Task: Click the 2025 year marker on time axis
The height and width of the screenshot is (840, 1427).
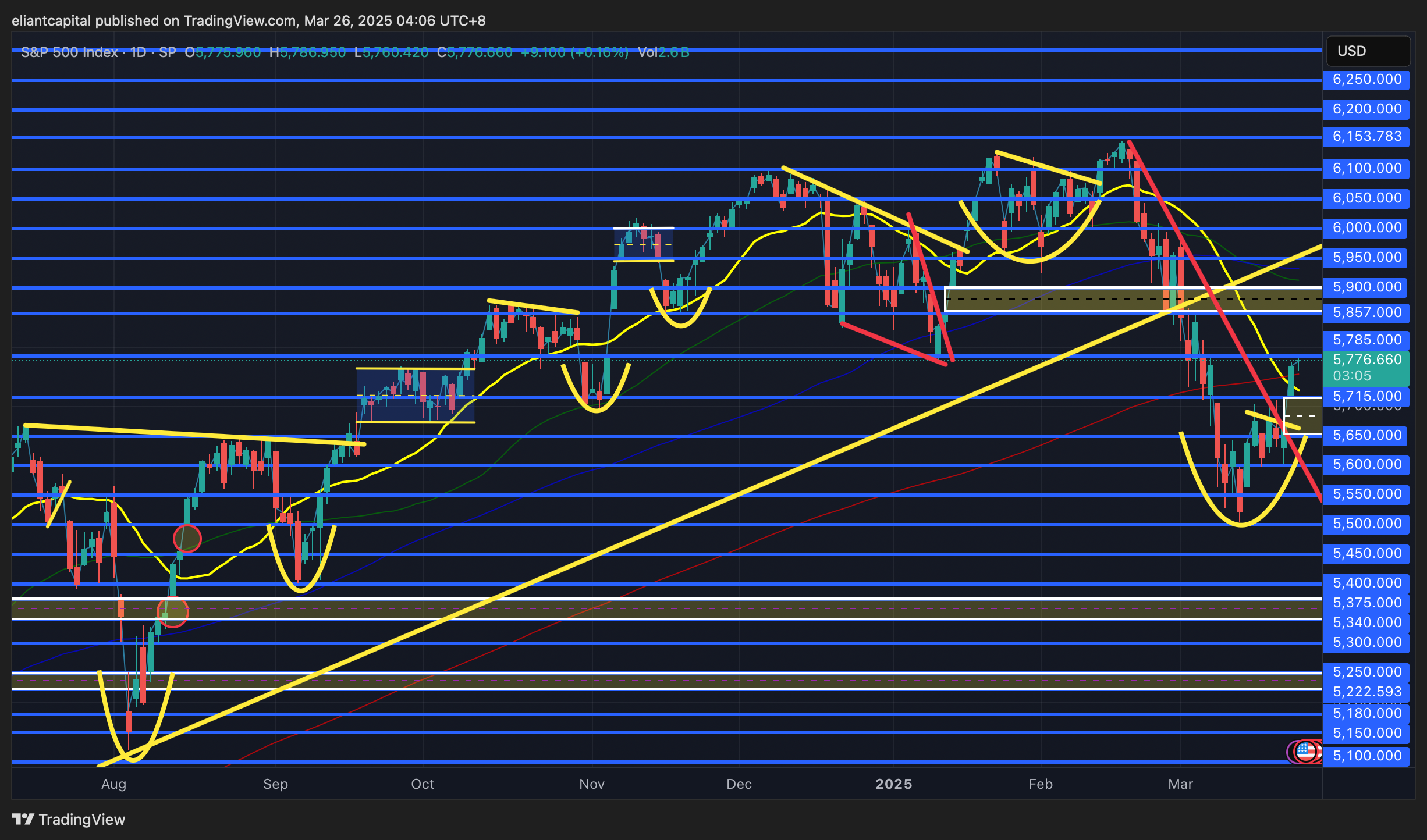Action: tap(893, 784)
